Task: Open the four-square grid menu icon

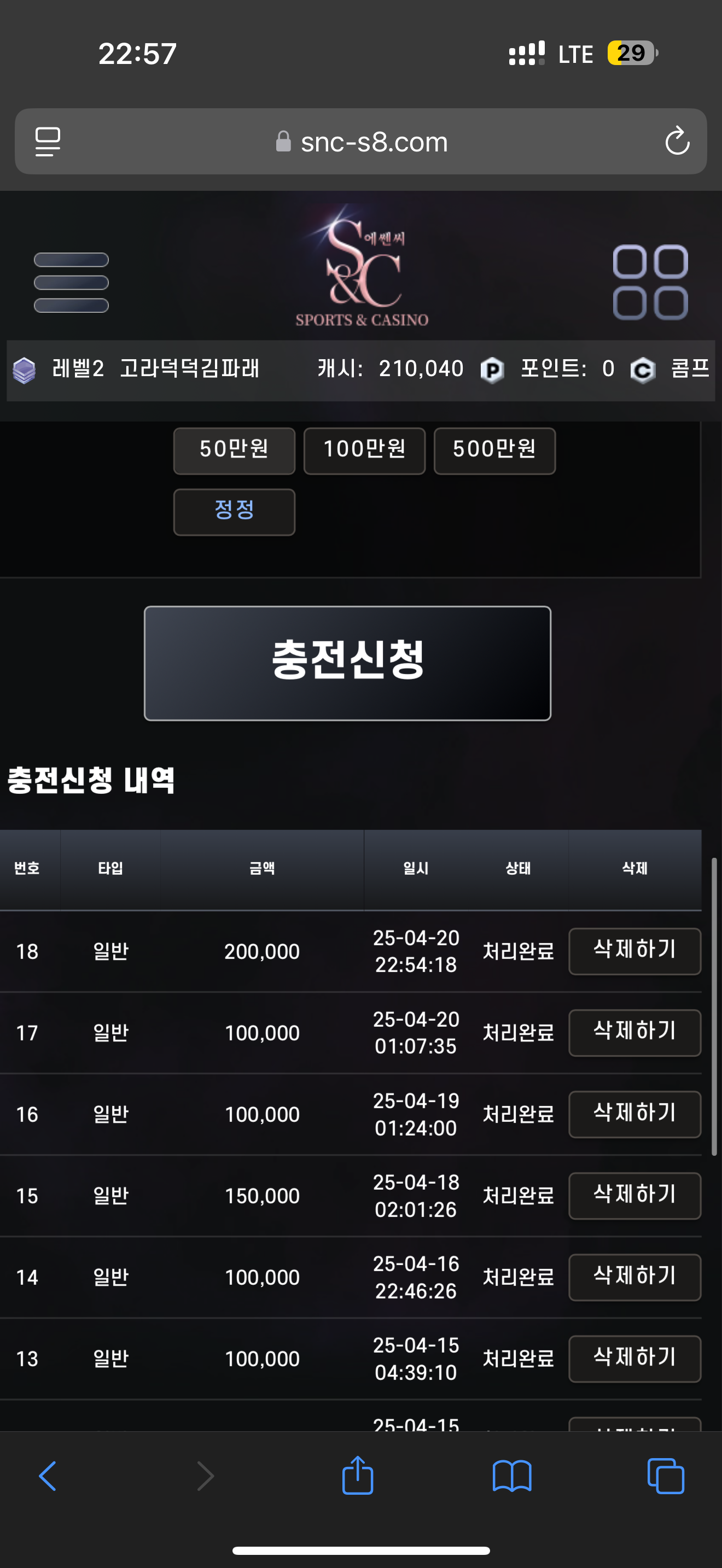Action: point(650,283)
